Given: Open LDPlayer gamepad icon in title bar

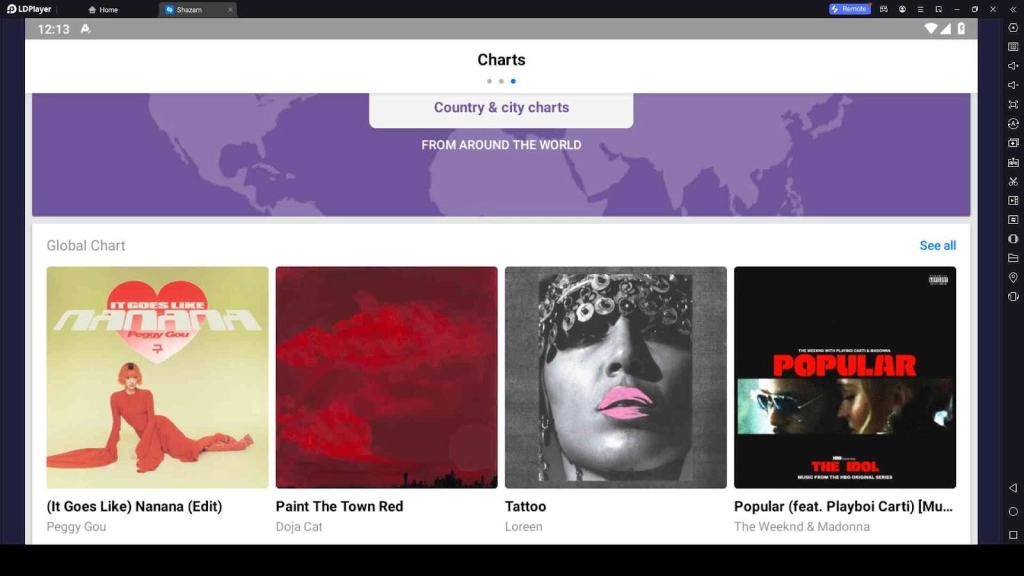Looking at the screenshot, I should coord(884,9).
